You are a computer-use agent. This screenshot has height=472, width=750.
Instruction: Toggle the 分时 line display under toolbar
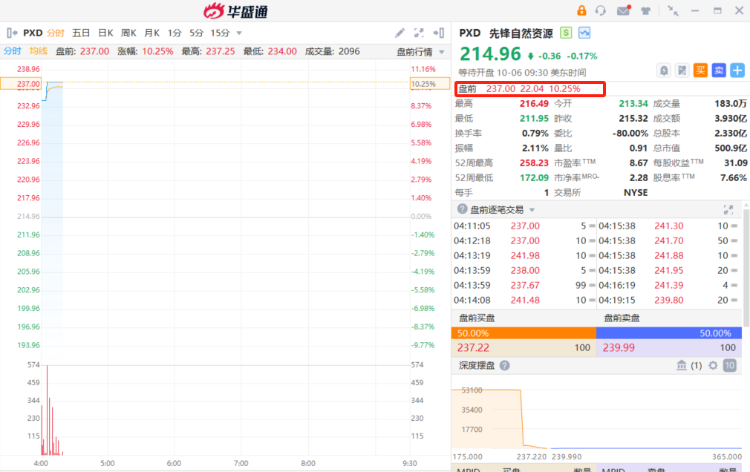12,51
